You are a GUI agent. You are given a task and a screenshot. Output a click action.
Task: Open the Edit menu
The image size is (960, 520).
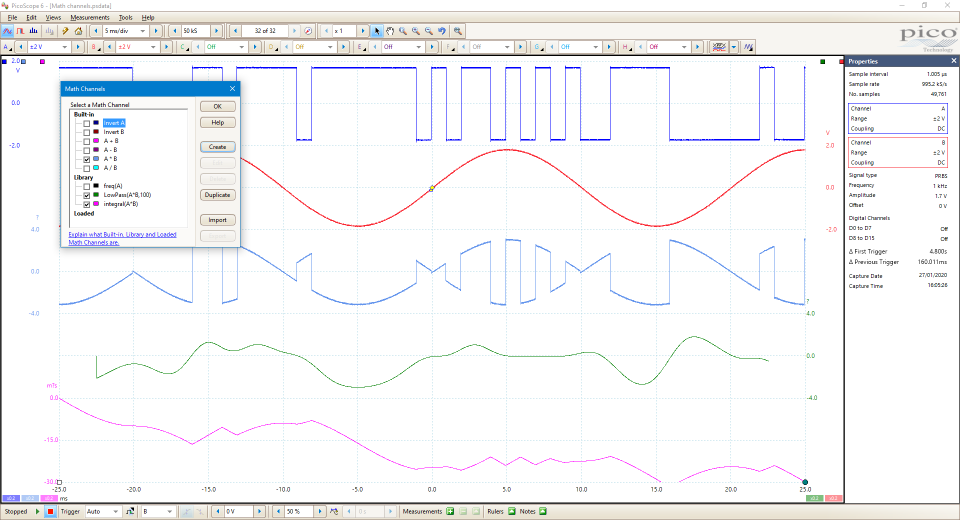coord(31,18)
